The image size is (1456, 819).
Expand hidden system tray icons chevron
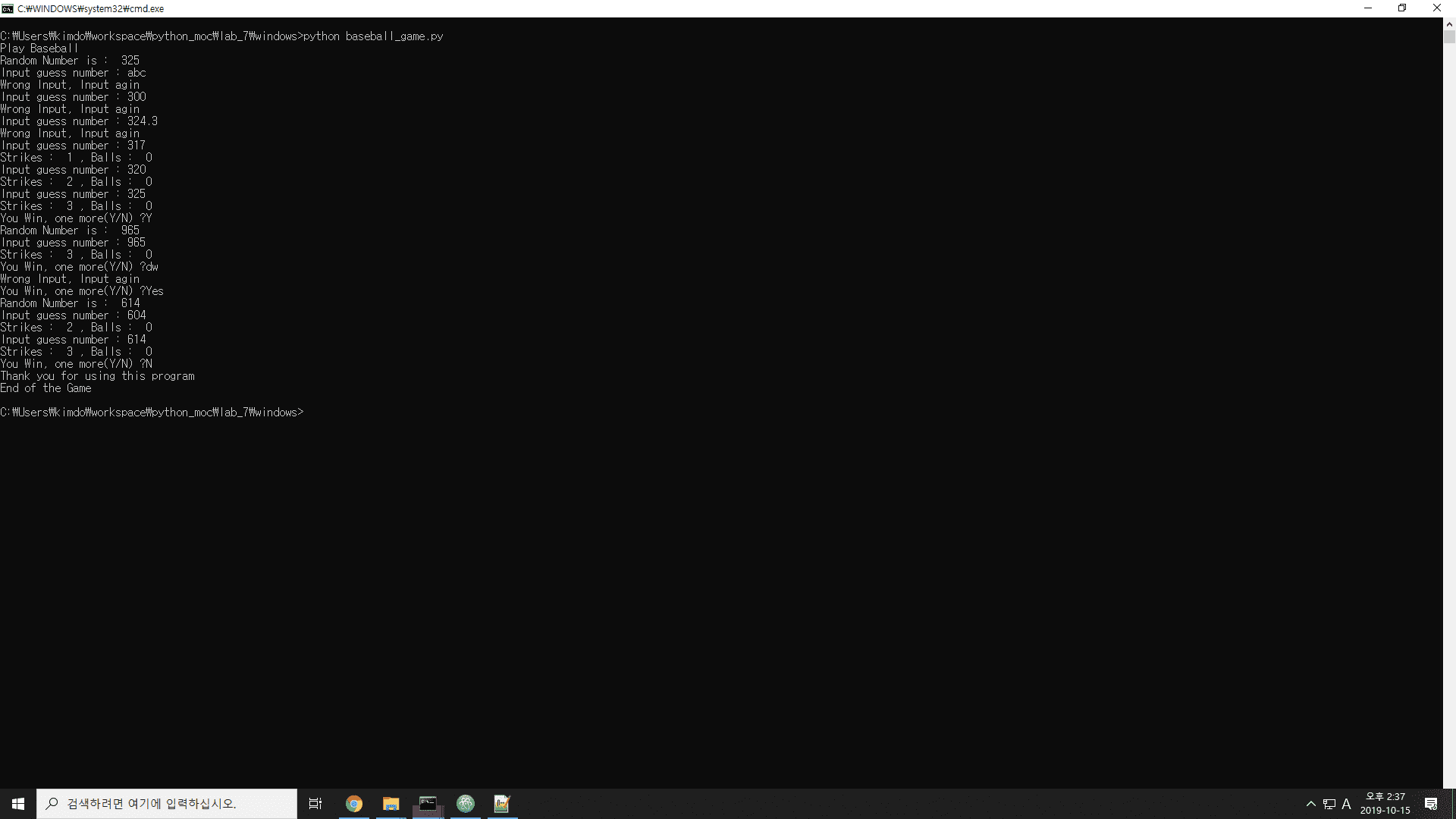click(x=1310, y=804)
